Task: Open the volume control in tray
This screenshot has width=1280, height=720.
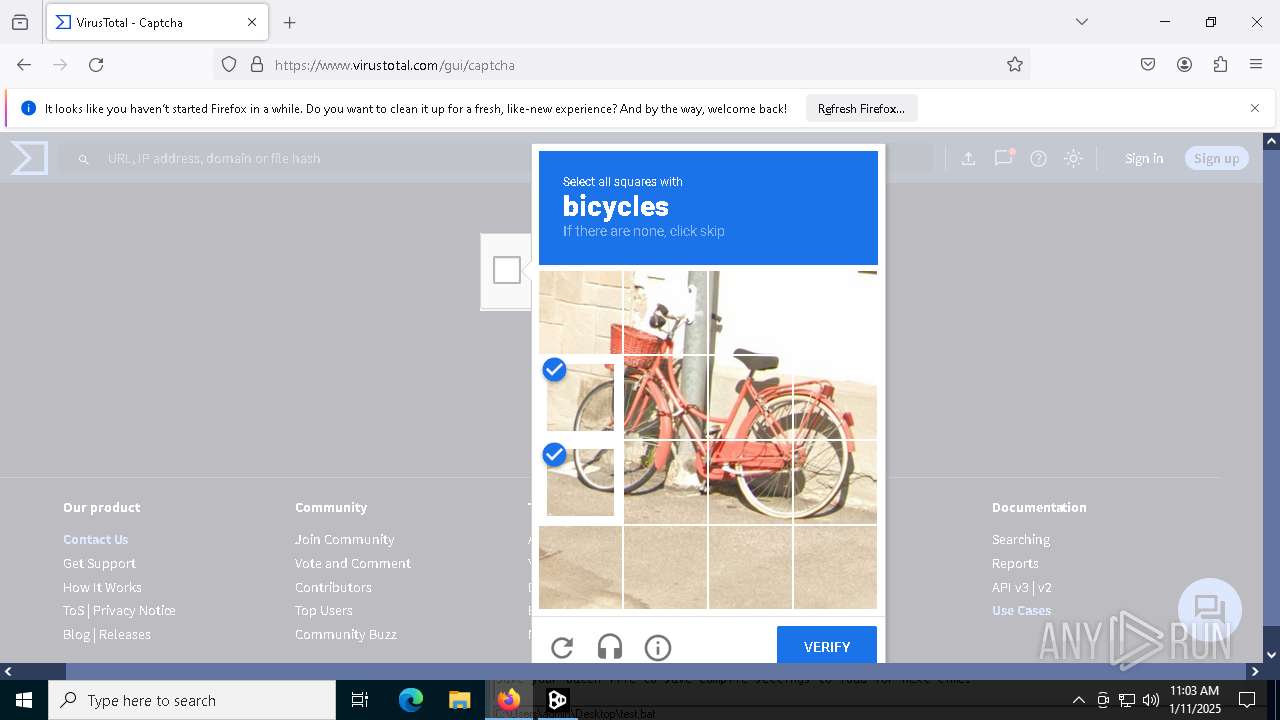Action: click(1151, 700)
